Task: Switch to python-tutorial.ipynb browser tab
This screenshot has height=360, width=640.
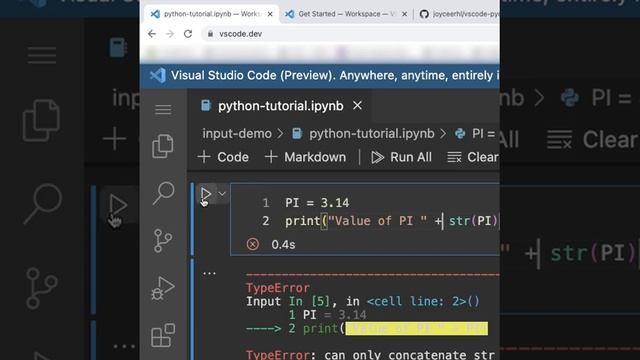Action: (211, 14)
